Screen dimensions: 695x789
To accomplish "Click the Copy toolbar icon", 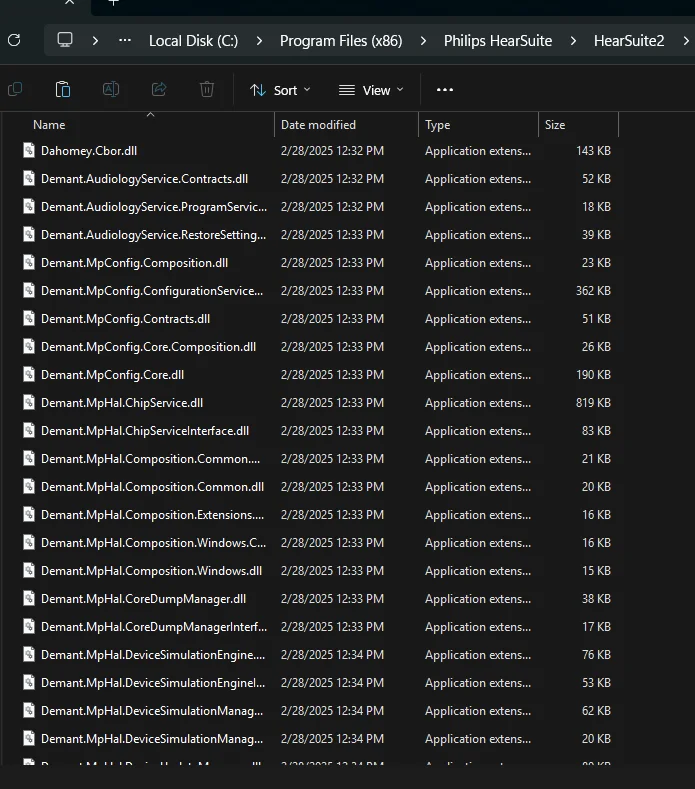I will tap(15, 90).
